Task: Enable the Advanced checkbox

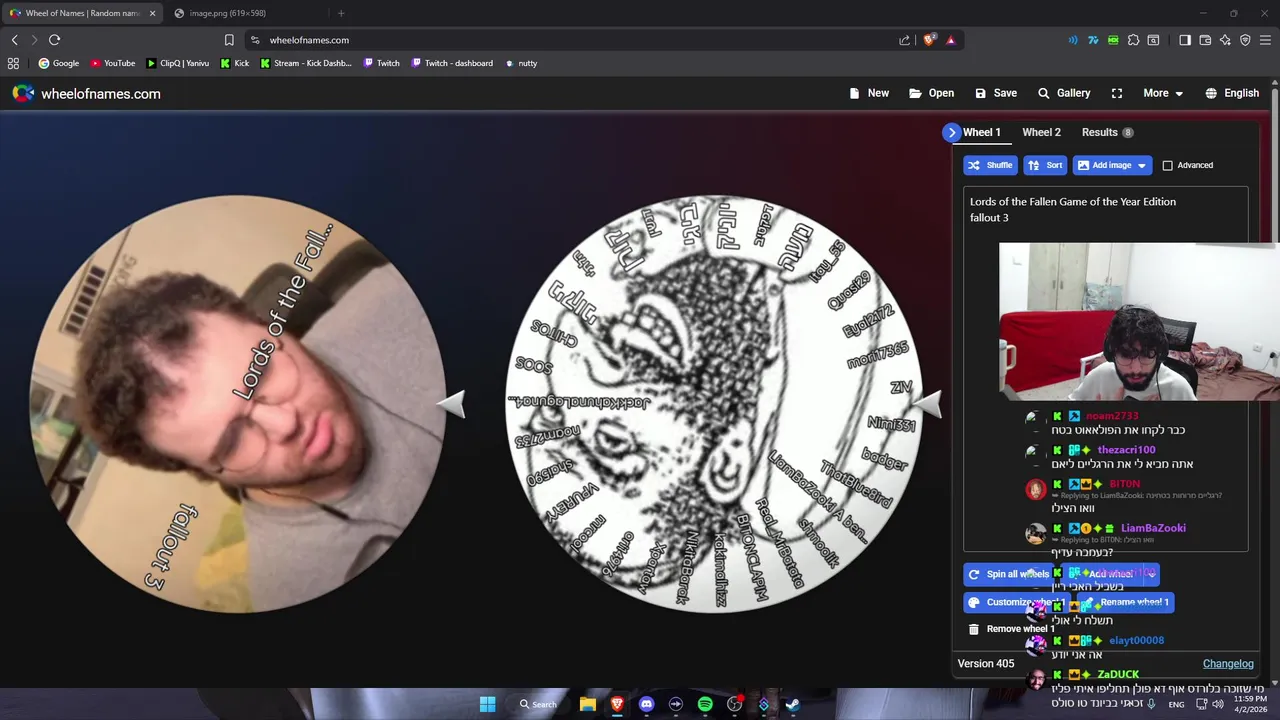Action: (x=1167, y=165)
